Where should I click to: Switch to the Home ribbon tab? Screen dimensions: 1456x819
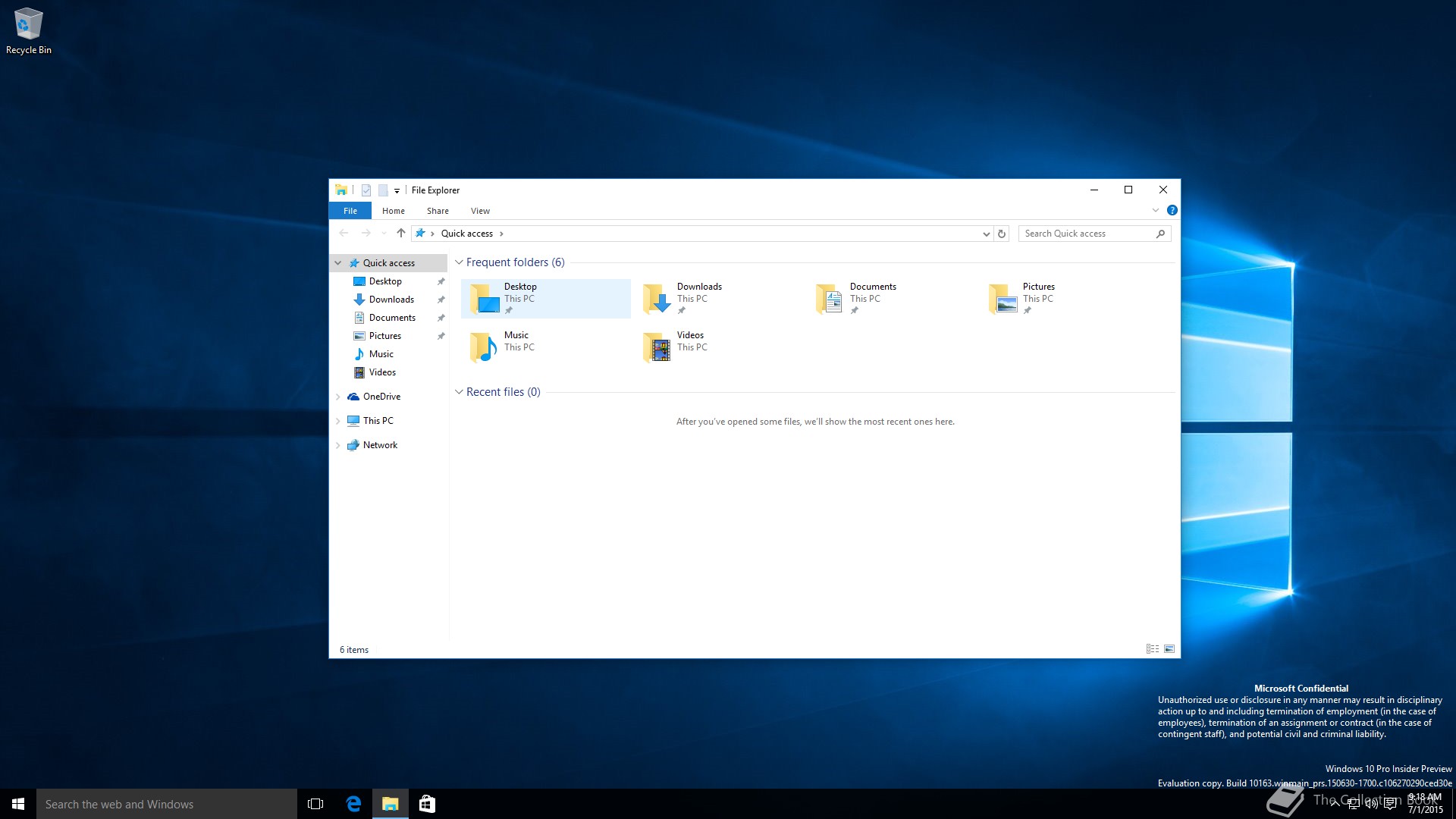(393, 211)
